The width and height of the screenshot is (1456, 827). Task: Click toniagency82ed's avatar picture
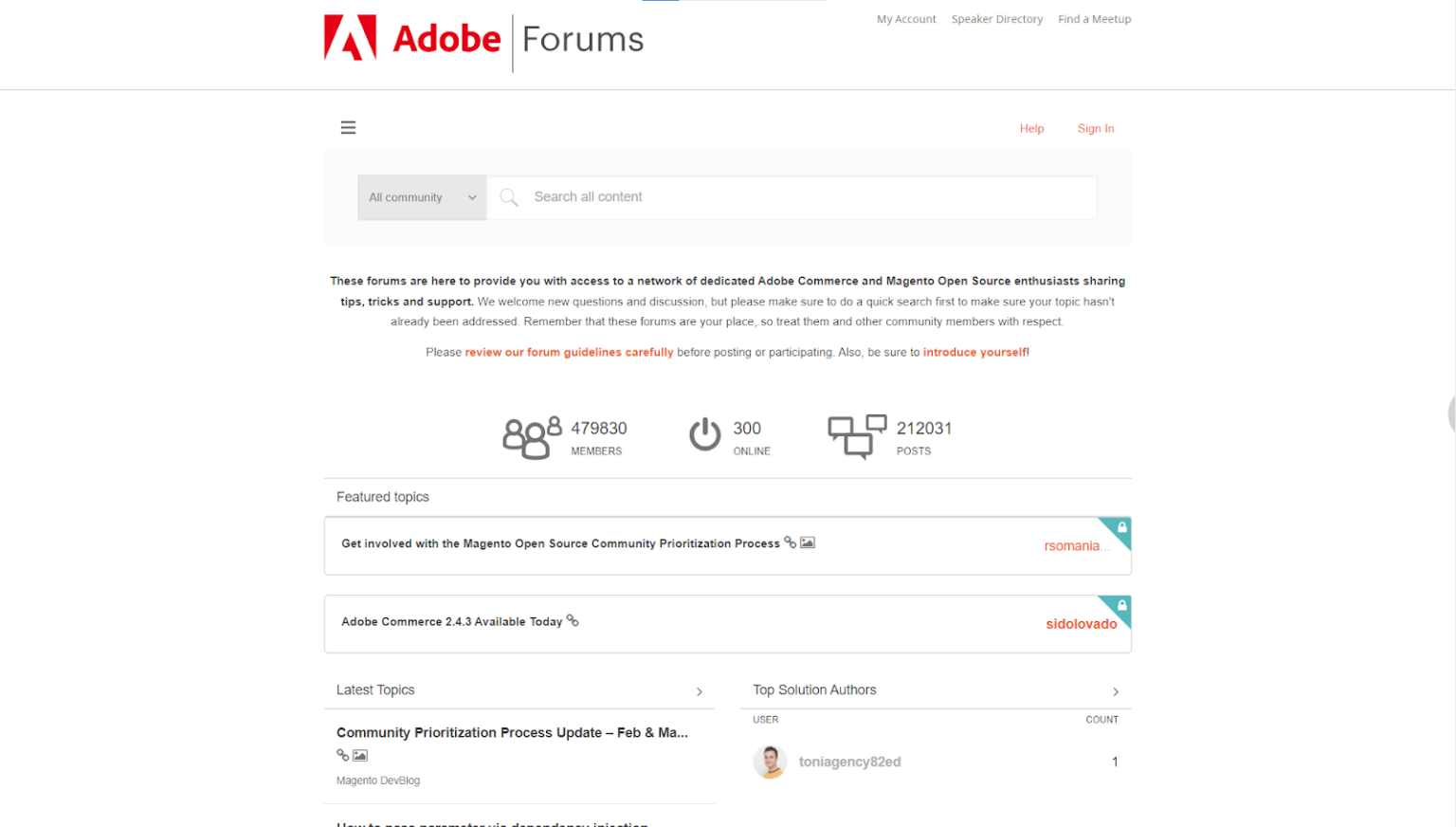pos(770,762)
